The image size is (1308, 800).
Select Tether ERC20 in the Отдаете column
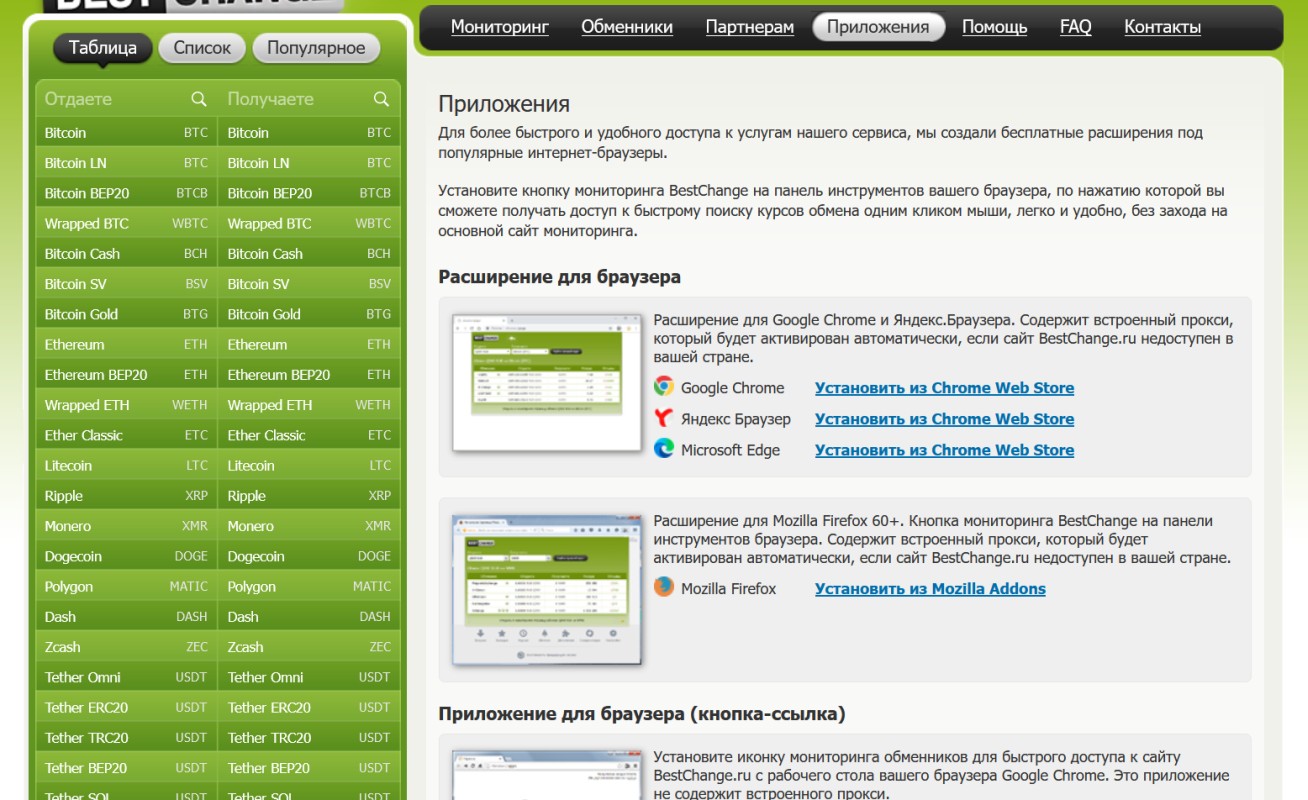click(x=126, y=707)
